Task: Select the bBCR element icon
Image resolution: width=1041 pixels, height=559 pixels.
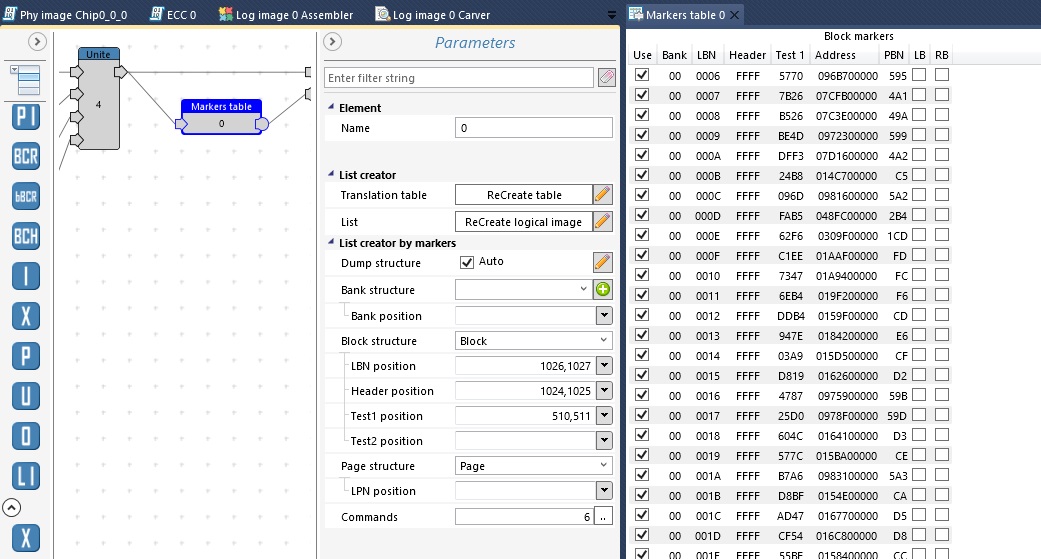Action: pyautogui.click(x=26, y=197)
